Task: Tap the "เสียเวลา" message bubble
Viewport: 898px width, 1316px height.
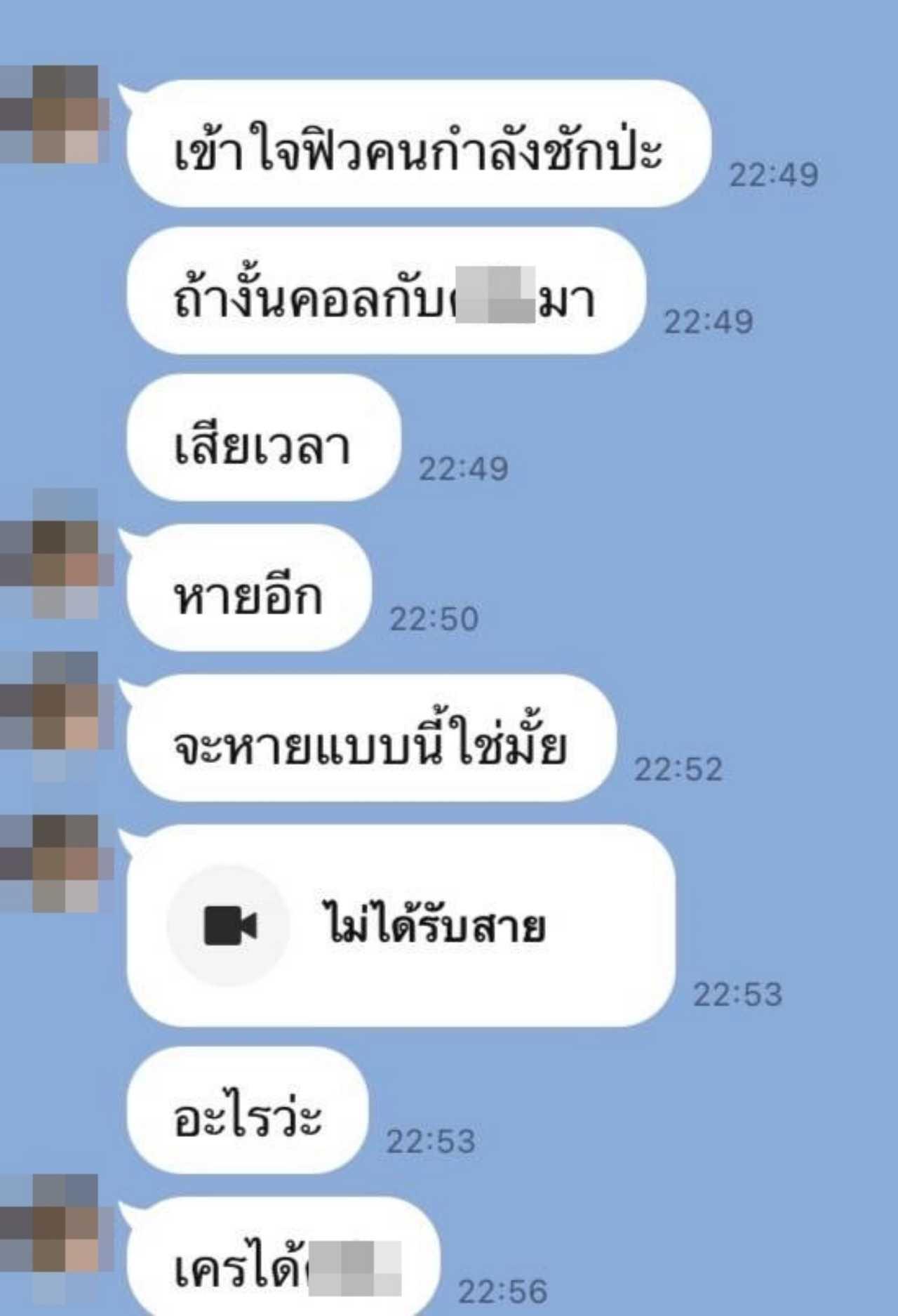Action: [263, 437]
